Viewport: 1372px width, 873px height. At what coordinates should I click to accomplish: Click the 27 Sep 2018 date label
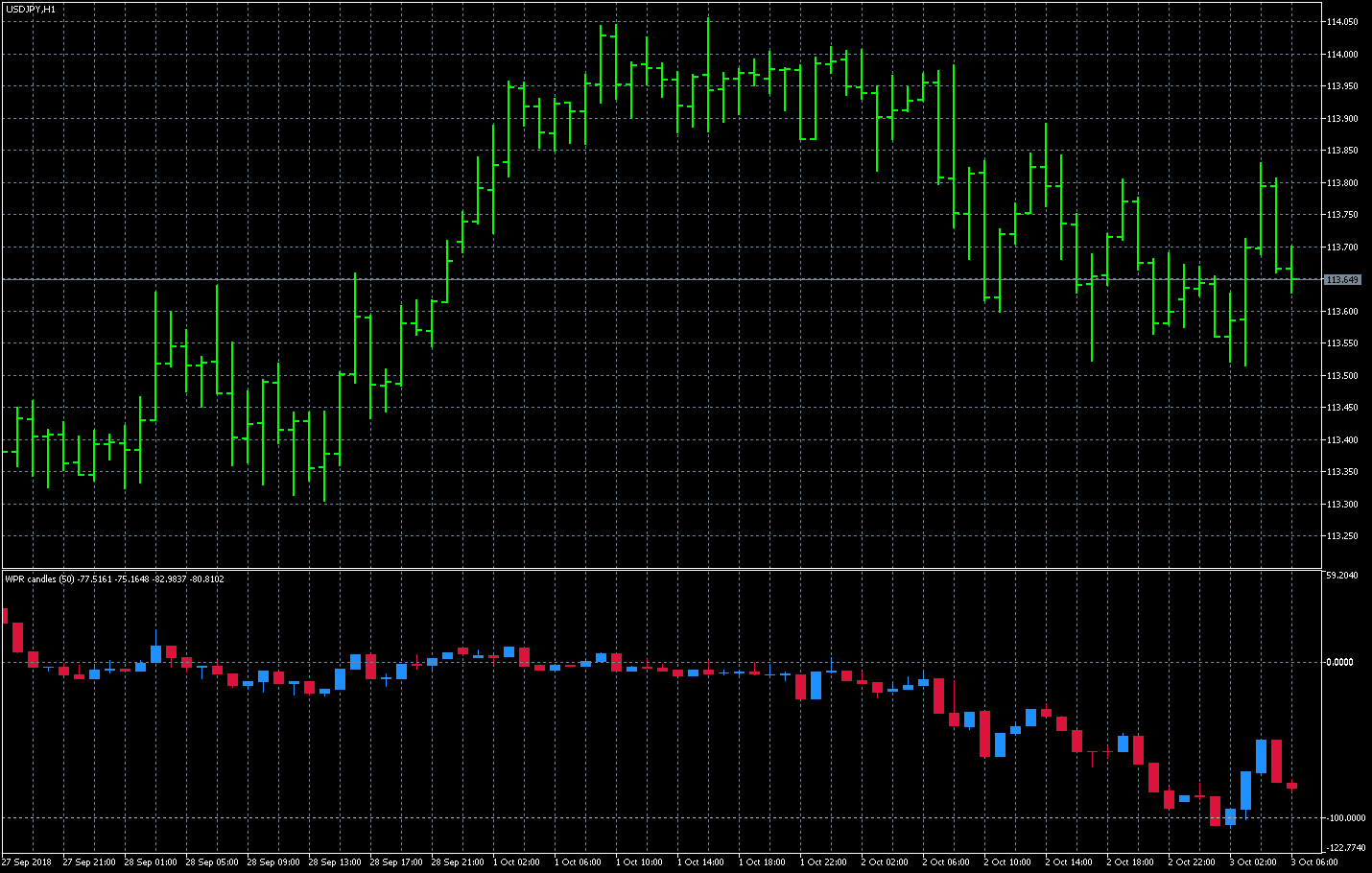click(27, 861)
